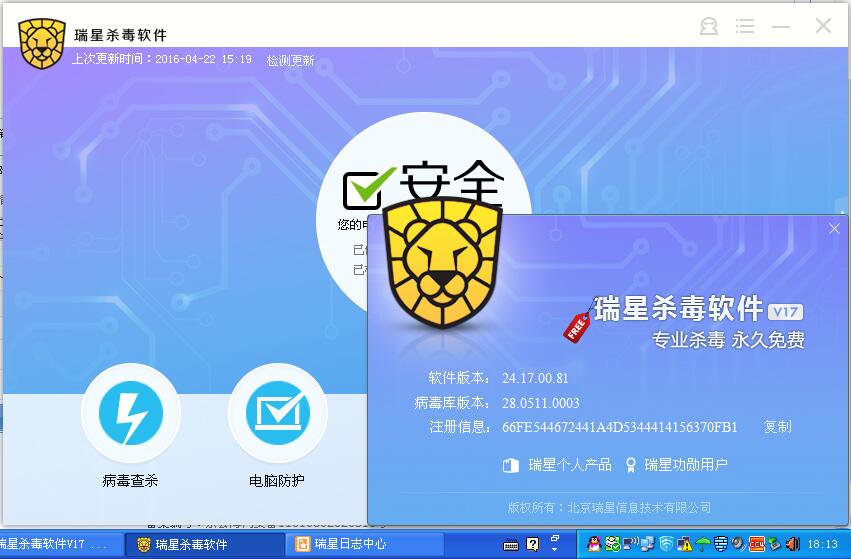Click the 检测更新 check update link
This screenshot has width=851, height=559.
pyautogui.click(x=290, y=60)
